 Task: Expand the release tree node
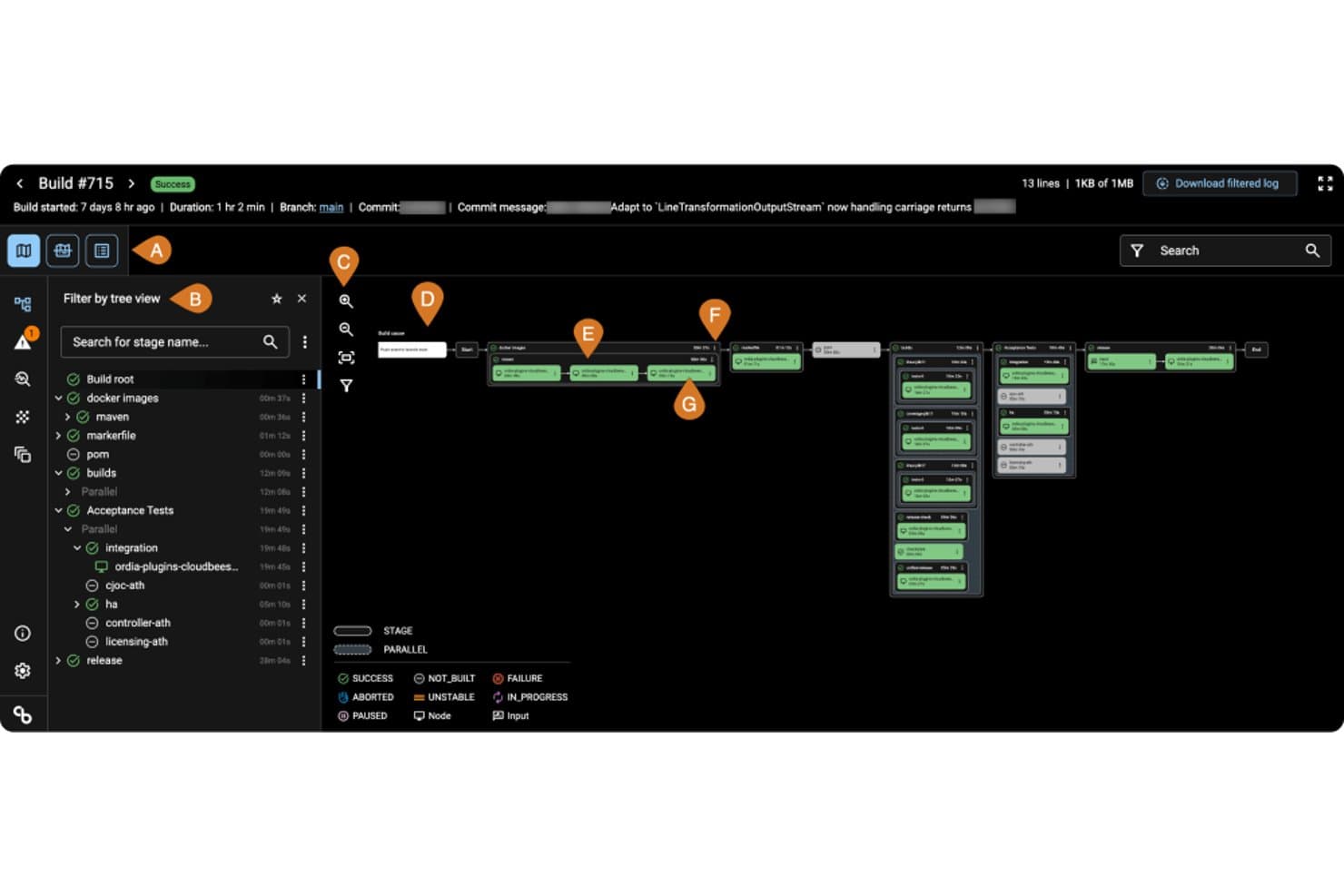coord(58,661)
